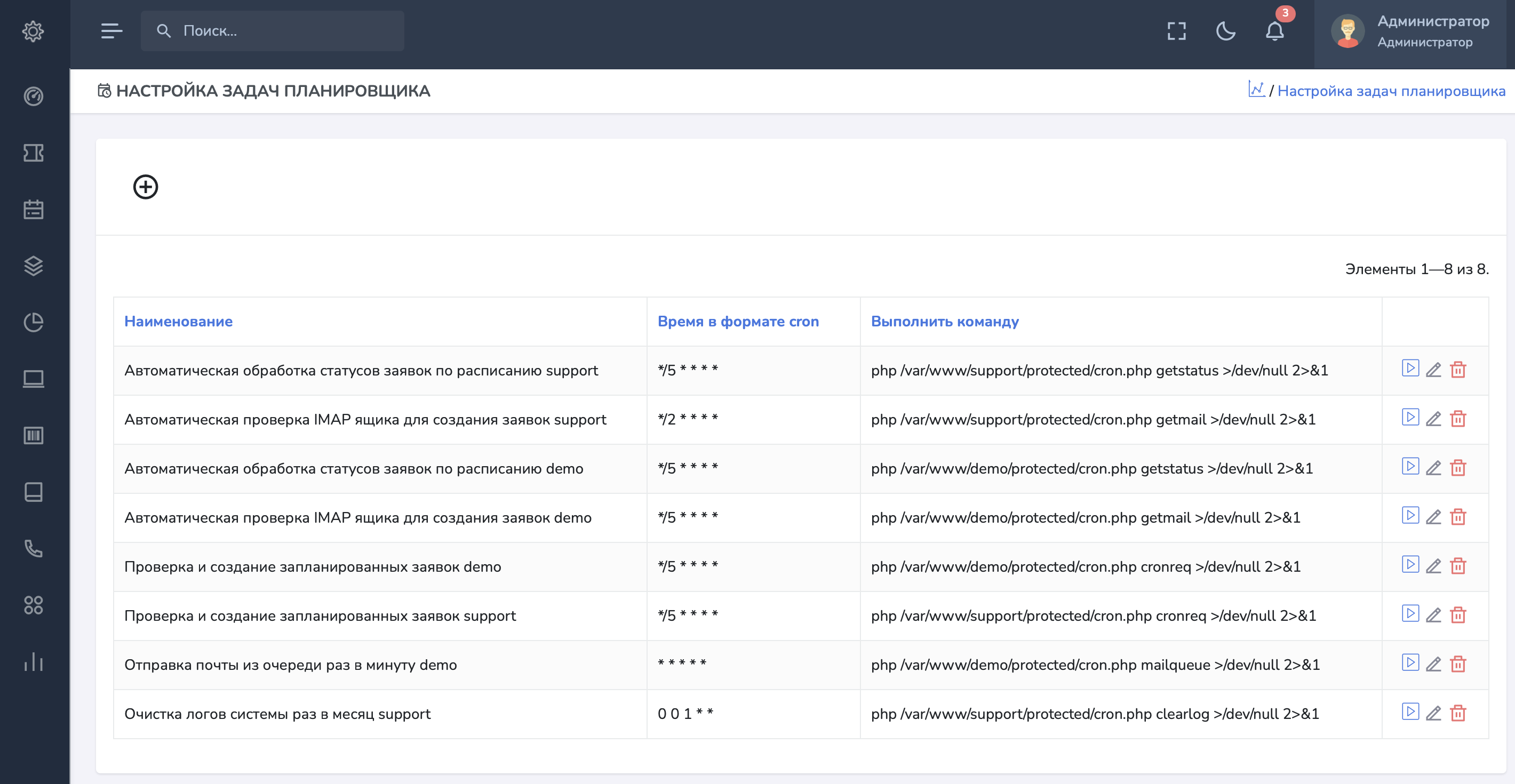
Task: Edit the demo mailqueue task
Action: coord(1433,664)
